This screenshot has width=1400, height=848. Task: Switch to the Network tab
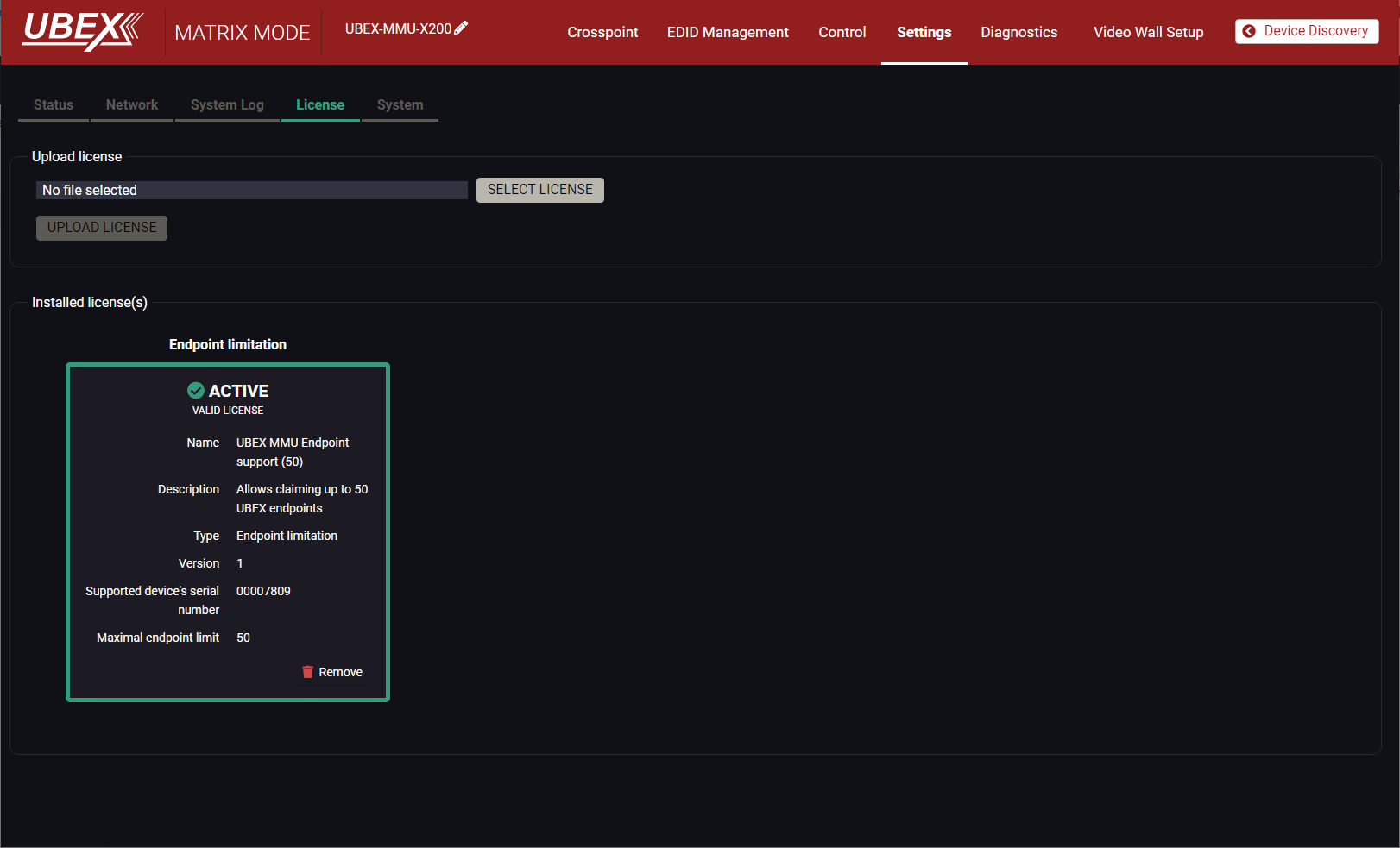click(132, 104)
